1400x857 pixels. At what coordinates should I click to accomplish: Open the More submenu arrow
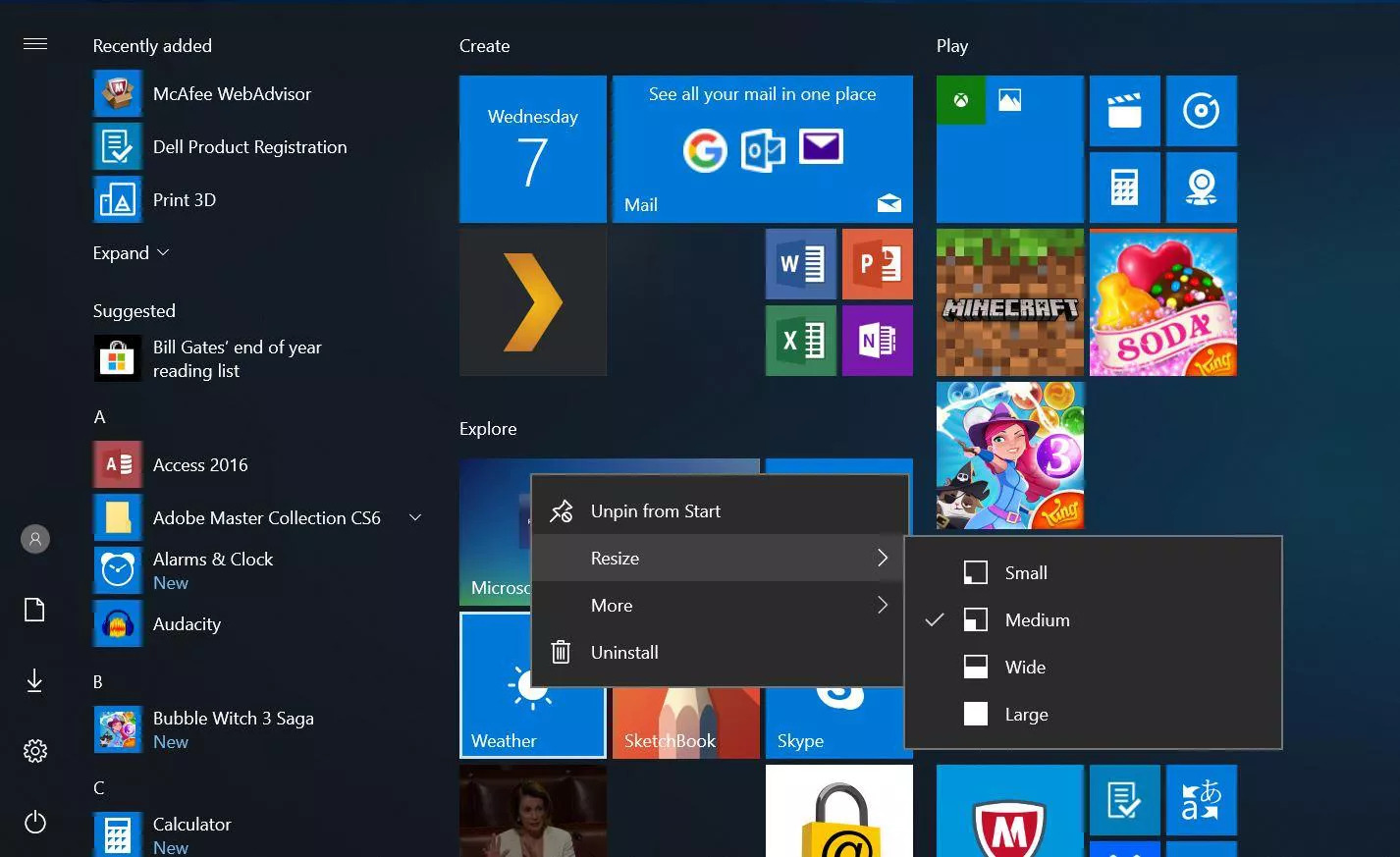pyautogui.click(x=882, y=605)
